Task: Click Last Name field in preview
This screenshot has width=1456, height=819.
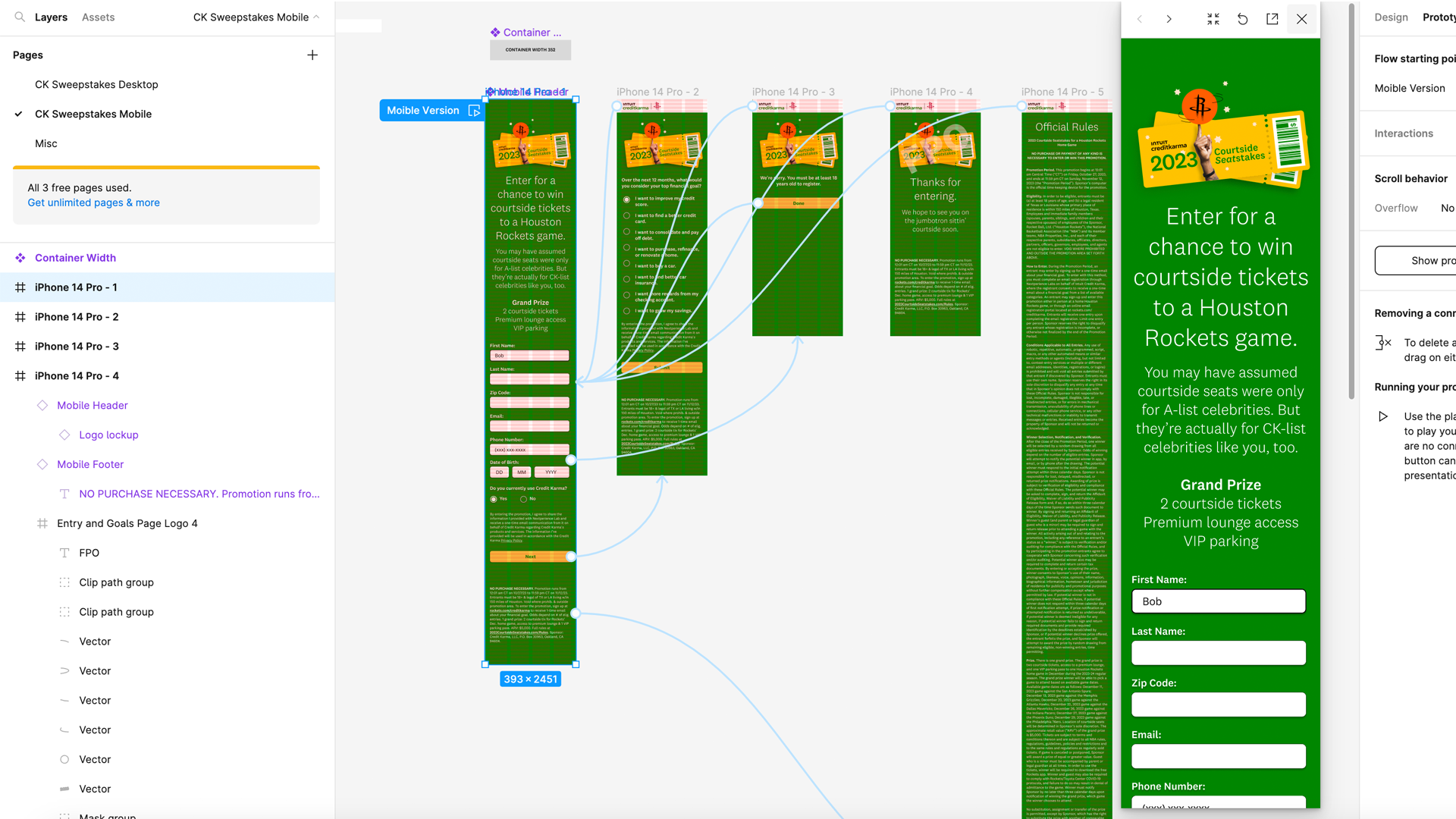Action: [1219, 653]
